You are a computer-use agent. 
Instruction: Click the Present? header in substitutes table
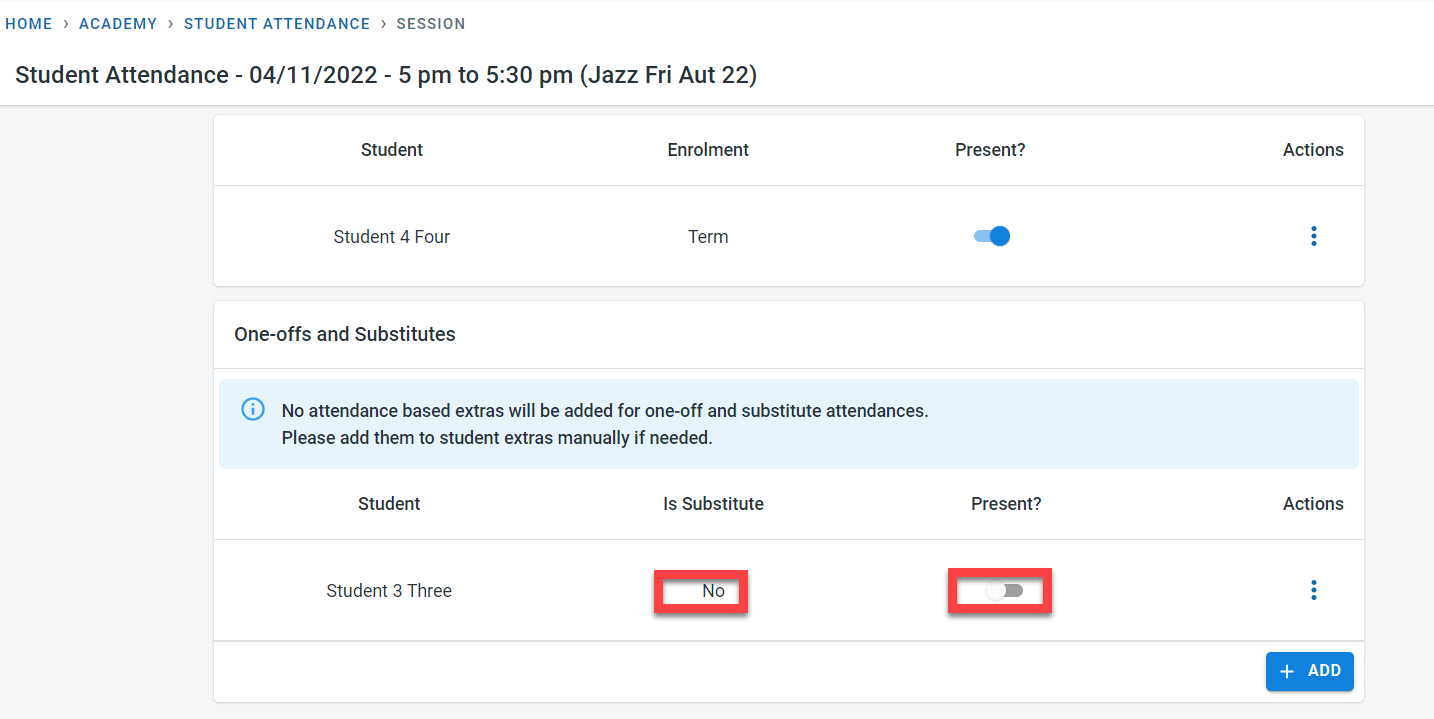(1006, 504)
